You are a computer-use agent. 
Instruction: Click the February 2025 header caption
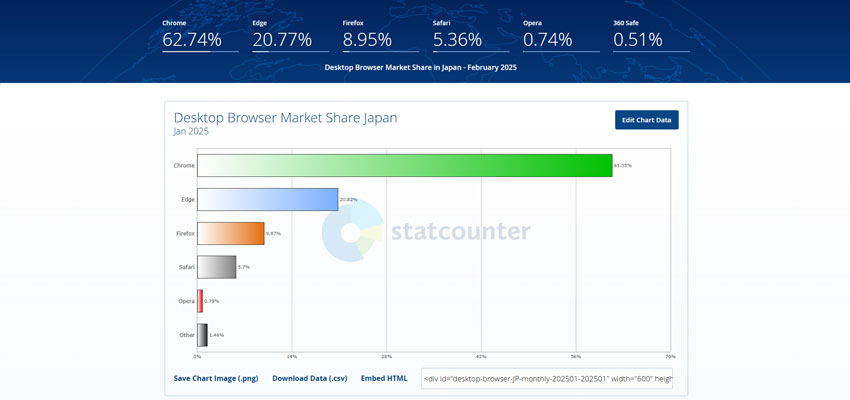[x=421, y=68]
